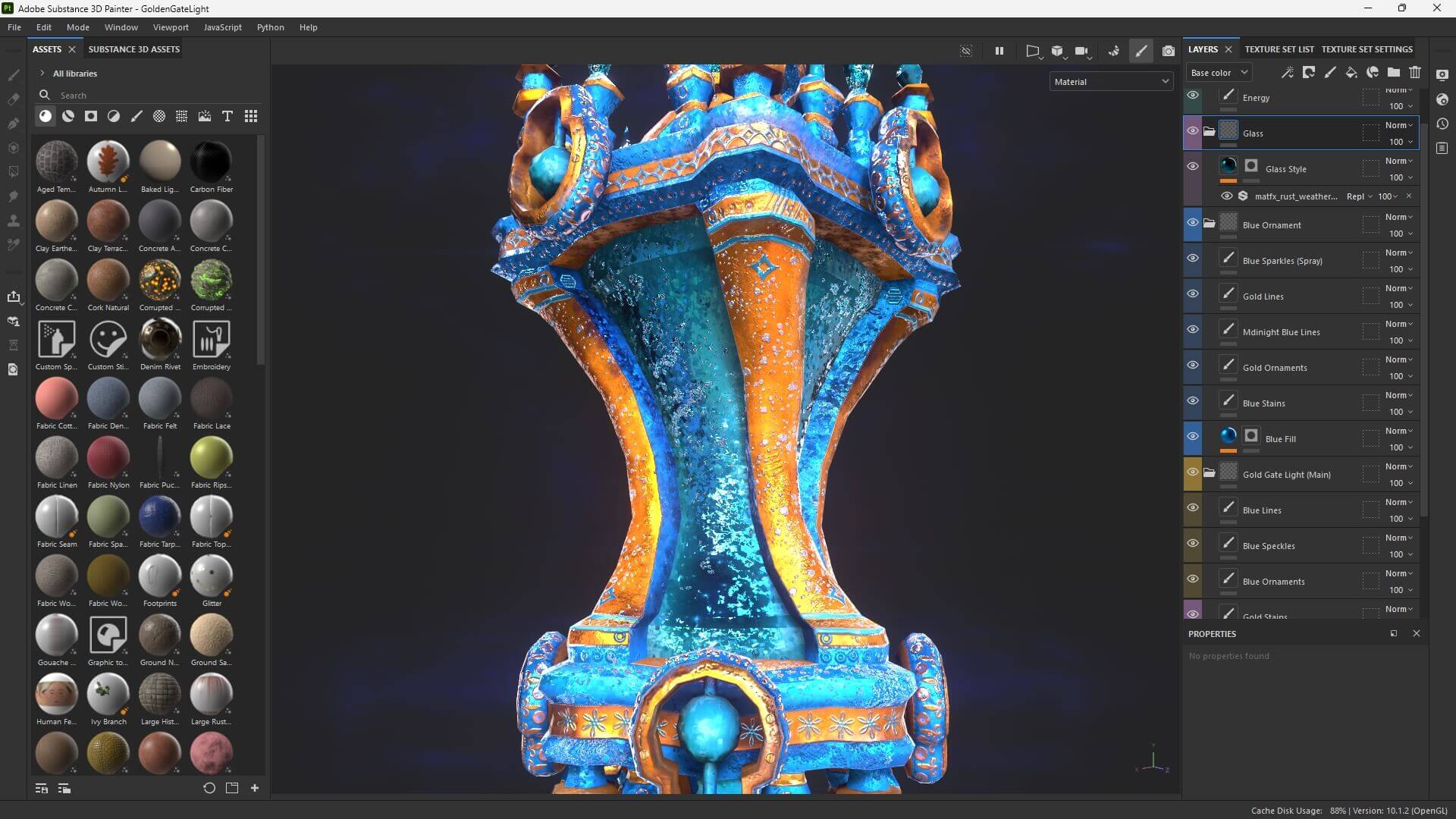Hide the Blue Fill layer

point(1193,436)
